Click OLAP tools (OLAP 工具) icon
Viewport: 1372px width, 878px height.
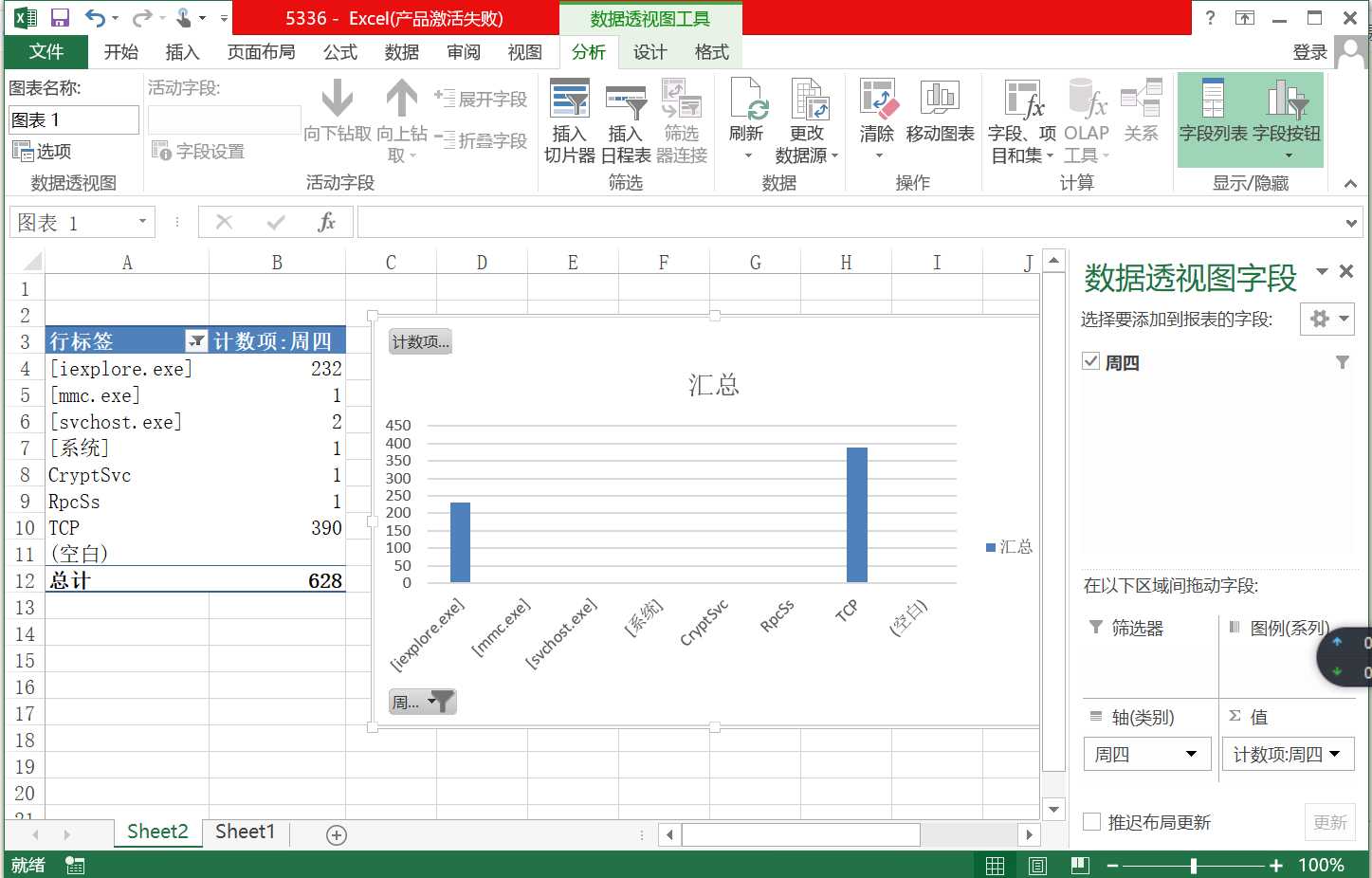pyautogui.click(x=1087, y=121)
